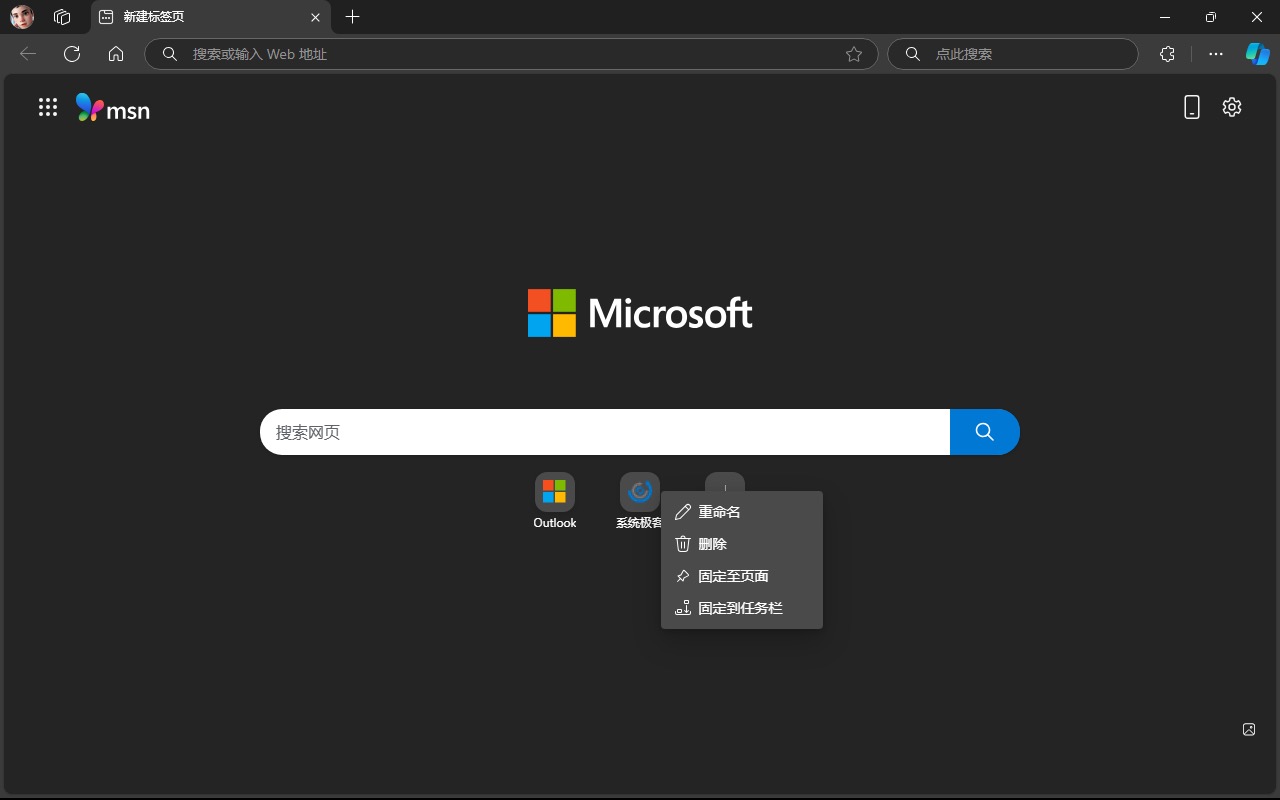Open the profile avatar menu
The height and width of the screenshot is (800, 1280).
[x=22, y=17]
